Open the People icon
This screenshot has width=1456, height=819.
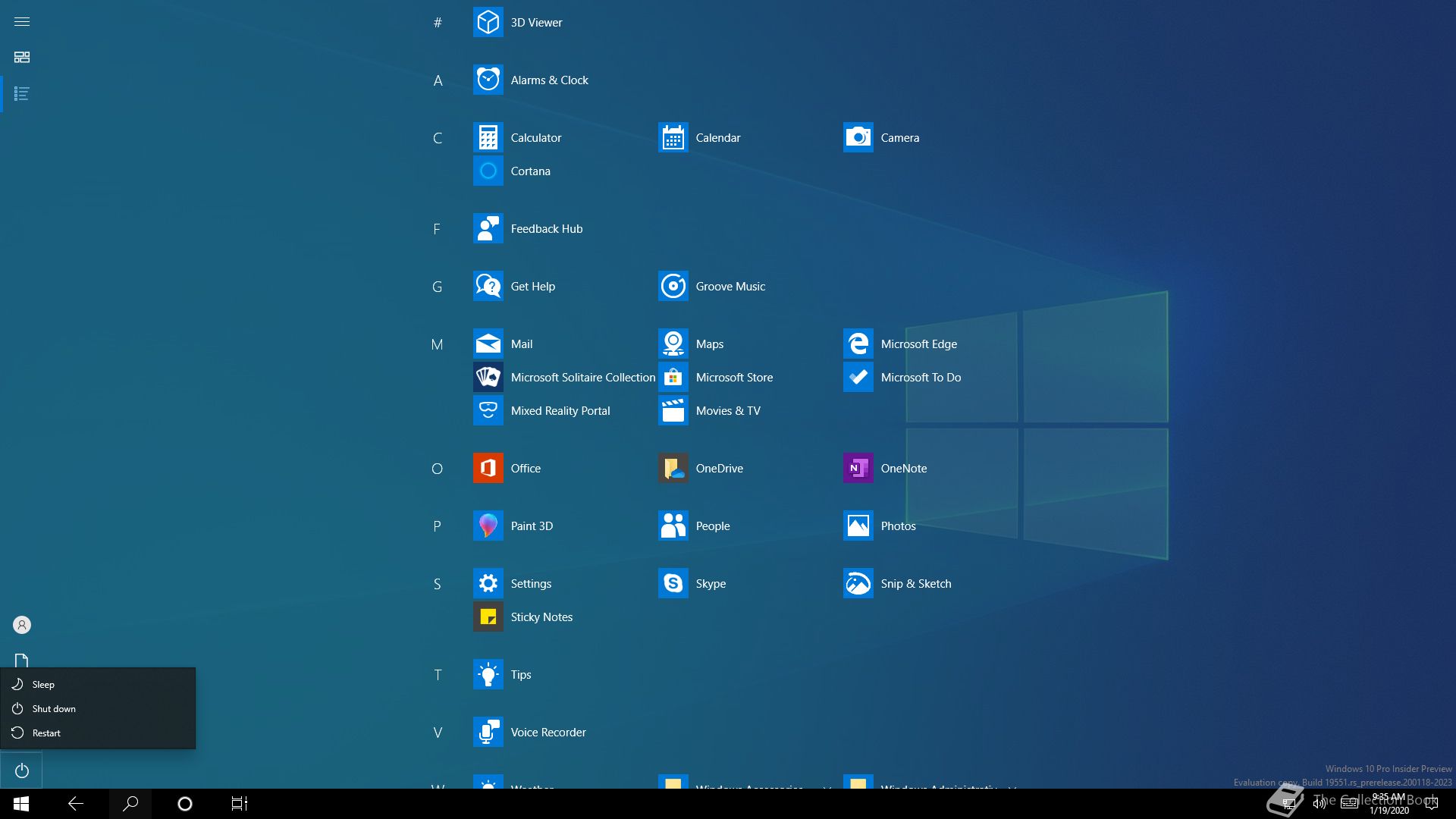pyautogui.click(x=673, y=526)
